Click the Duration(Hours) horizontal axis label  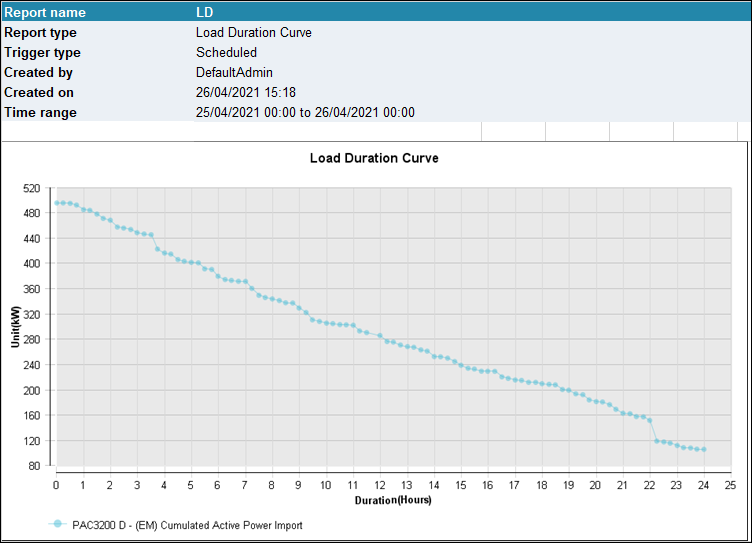click(395, 499)
